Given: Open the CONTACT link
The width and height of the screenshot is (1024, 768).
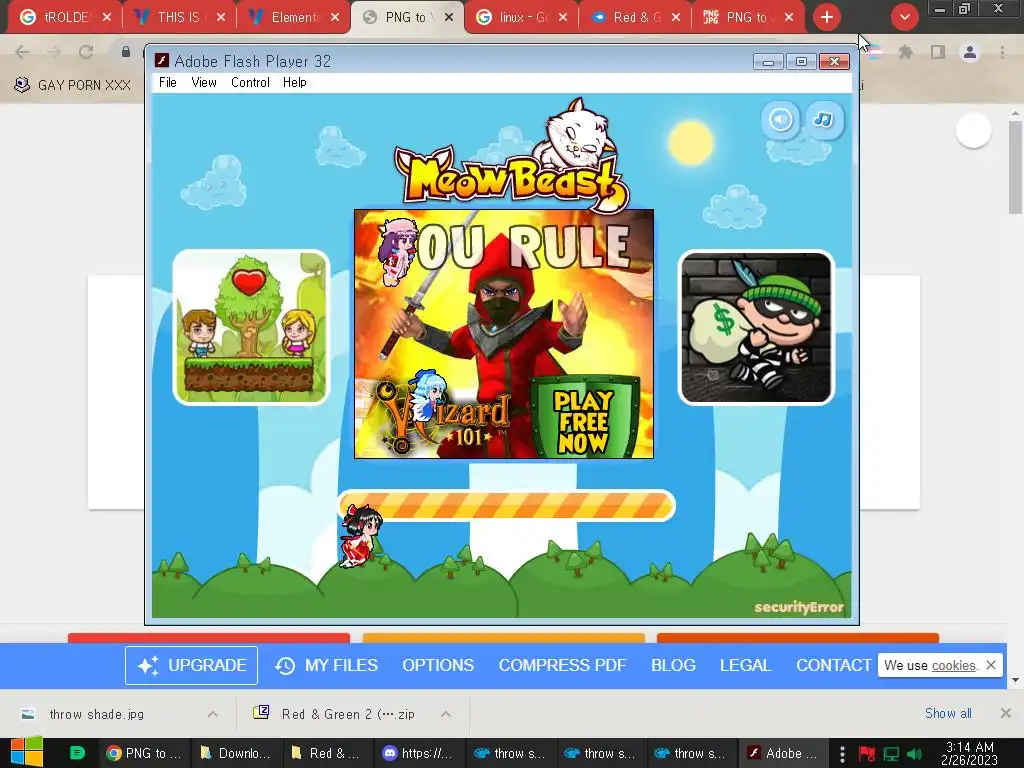Looking at the screenshot, I should [x=833, y=665].
